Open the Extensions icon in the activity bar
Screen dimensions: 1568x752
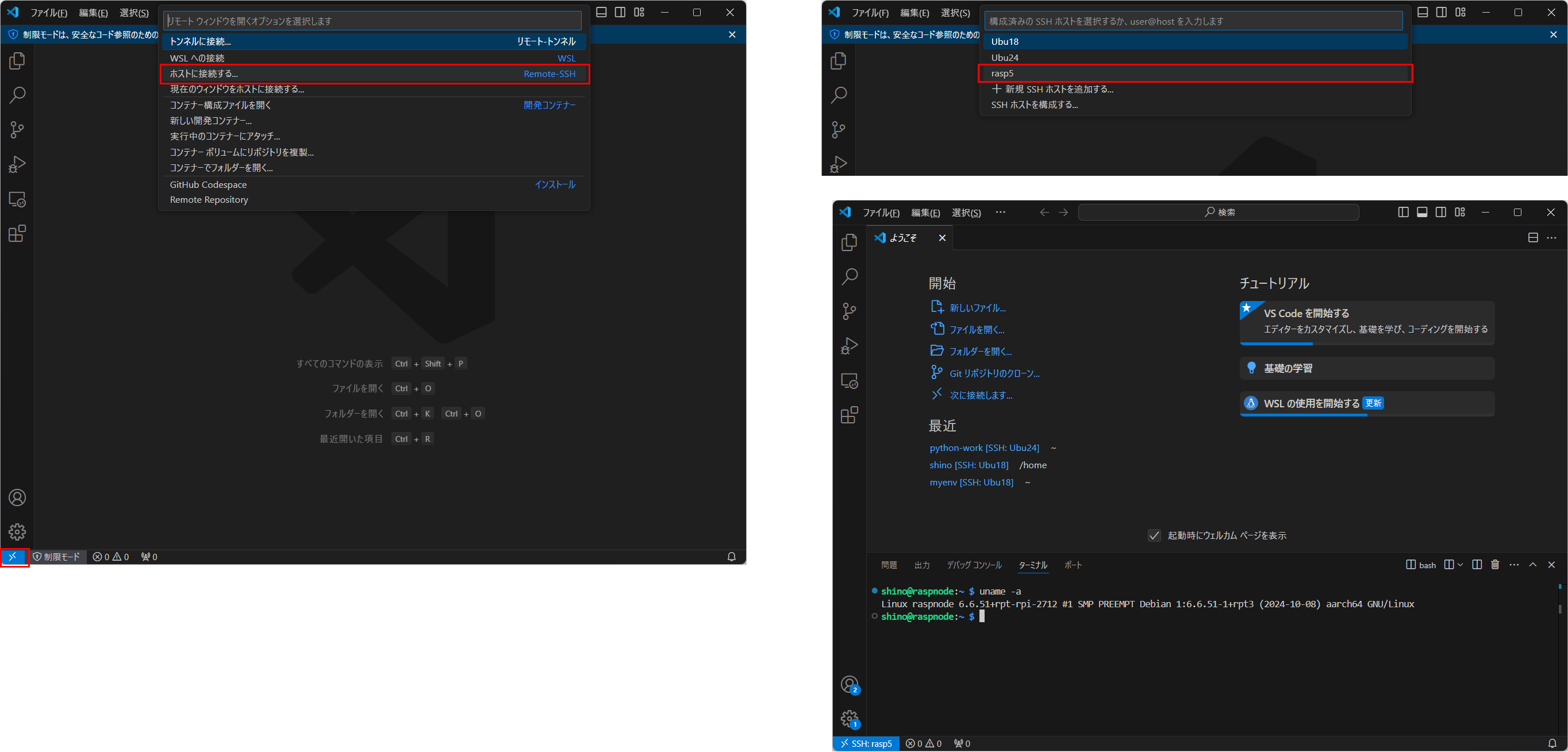click(17, 233)
